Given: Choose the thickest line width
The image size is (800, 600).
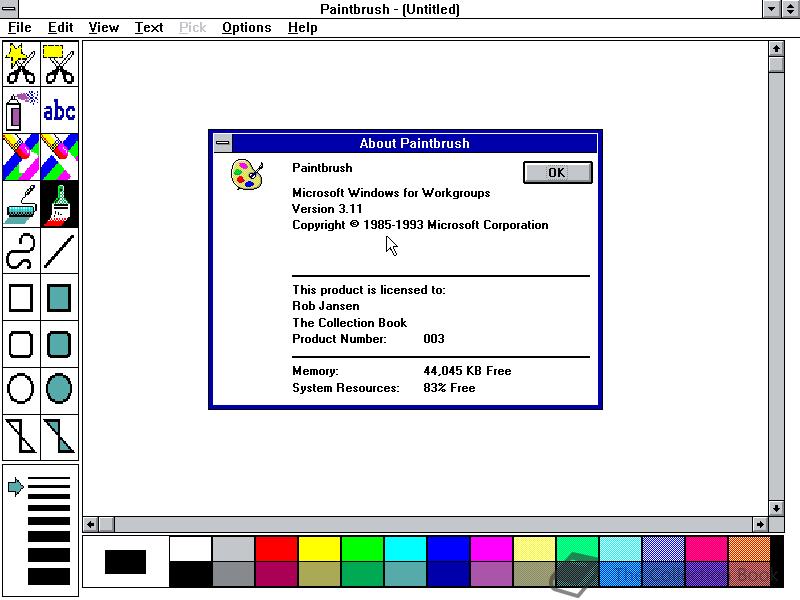Looking at the screenshot, I should pyautogui.click(x=49, y=577).
